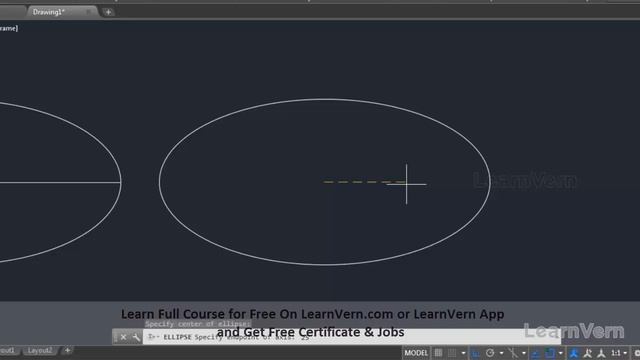The image size is (640, 360).
Task: Toggle isometric drafting icon
Action: [513, 353]
